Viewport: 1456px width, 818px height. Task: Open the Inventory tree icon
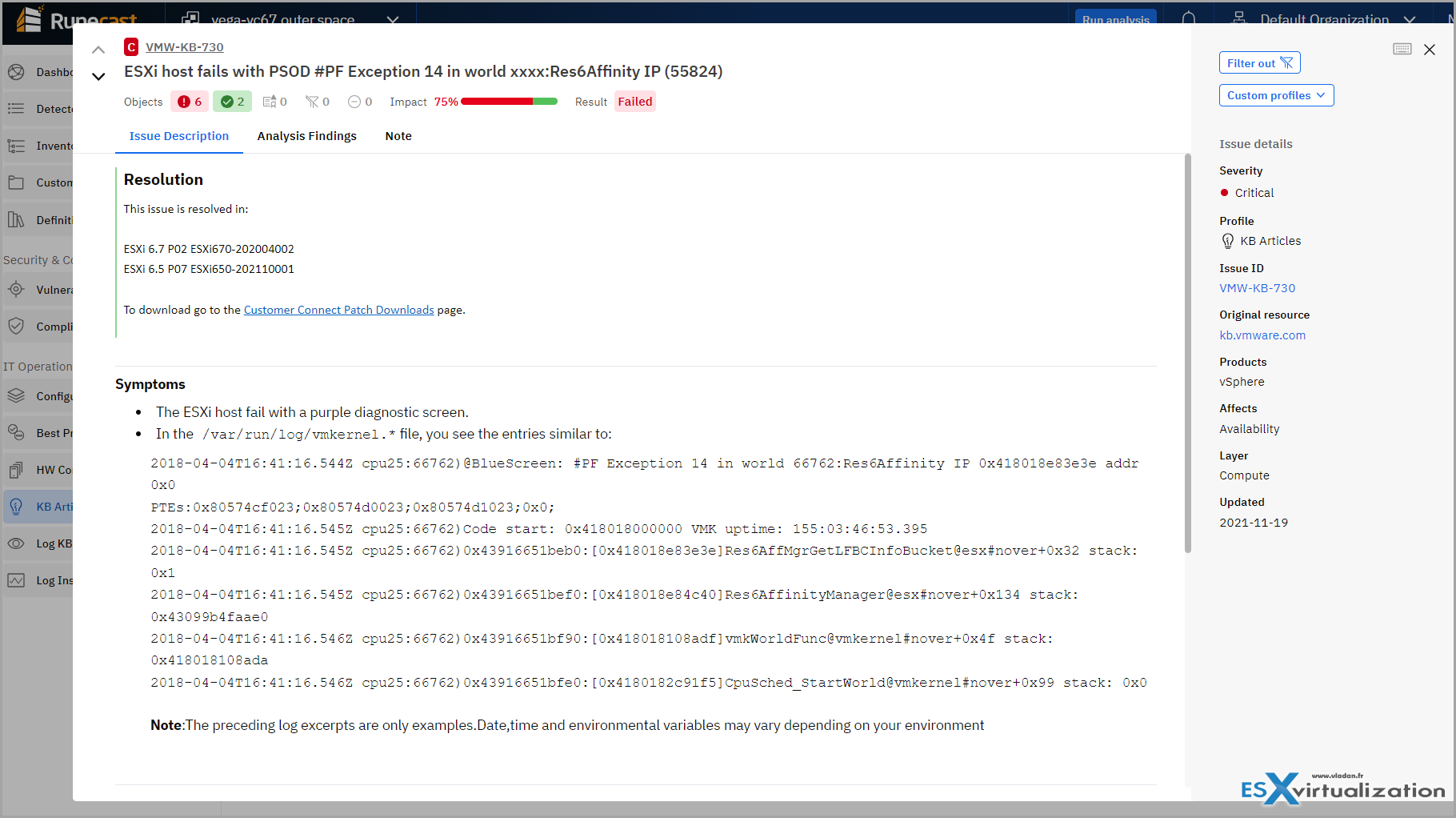point(16,146)
